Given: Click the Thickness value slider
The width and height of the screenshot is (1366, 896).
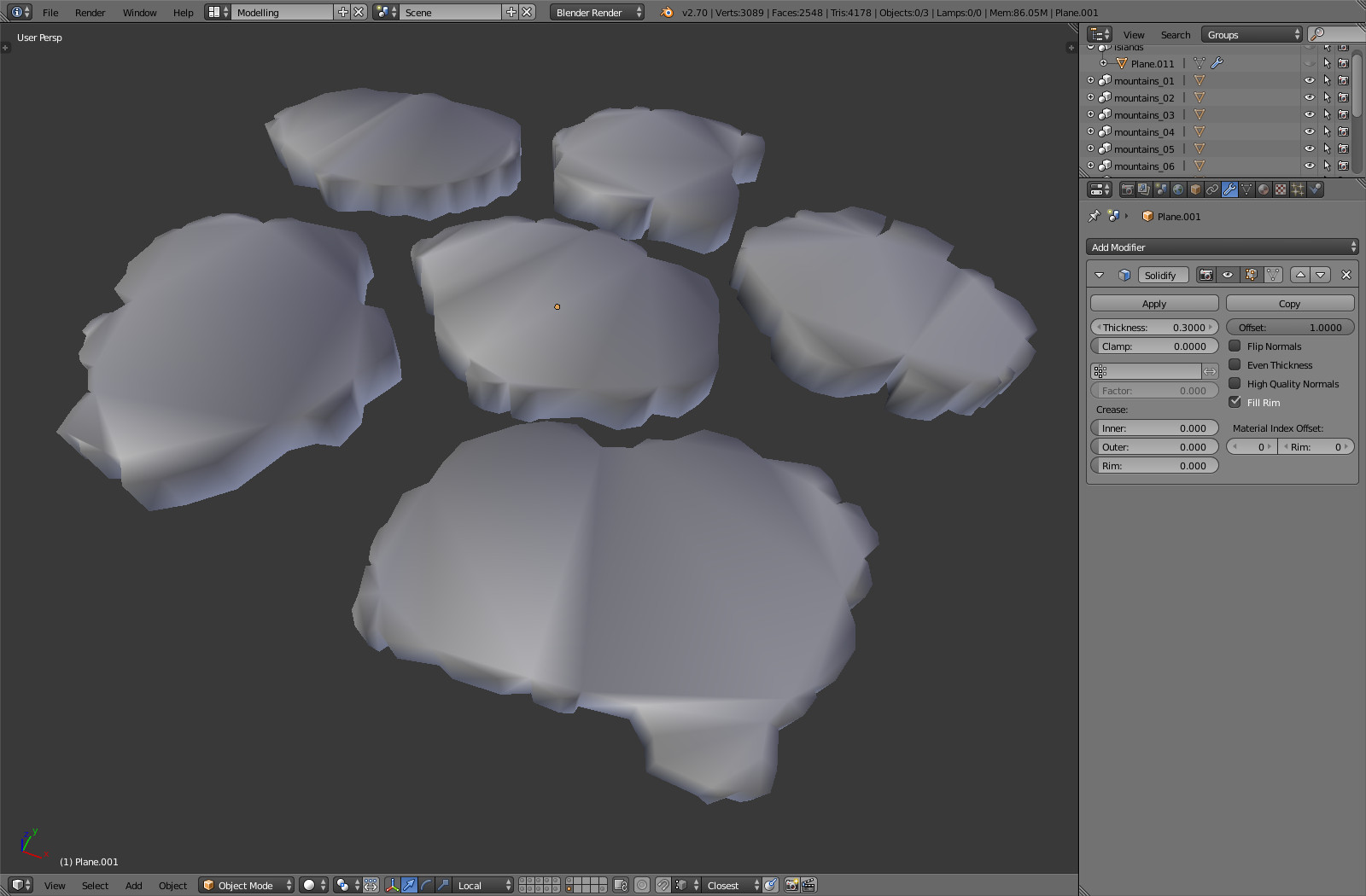Looking at the screenshot, I should pyautogui.click(x=1153, y=328).
